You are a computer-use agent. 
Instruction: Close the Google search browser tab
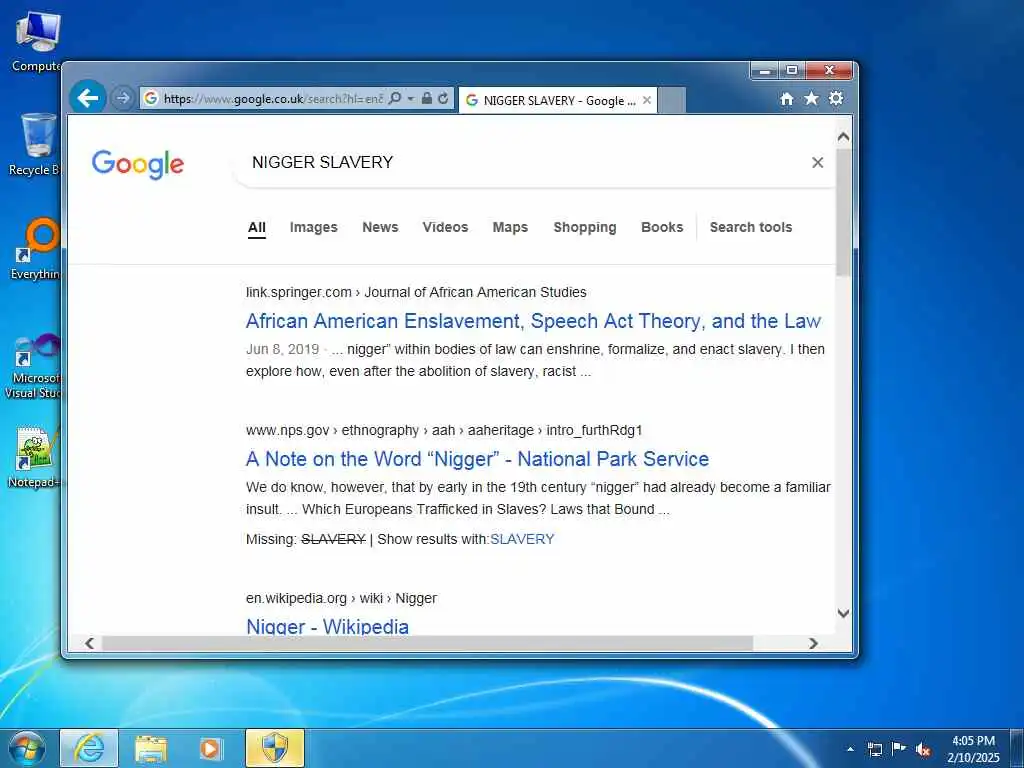647,100
